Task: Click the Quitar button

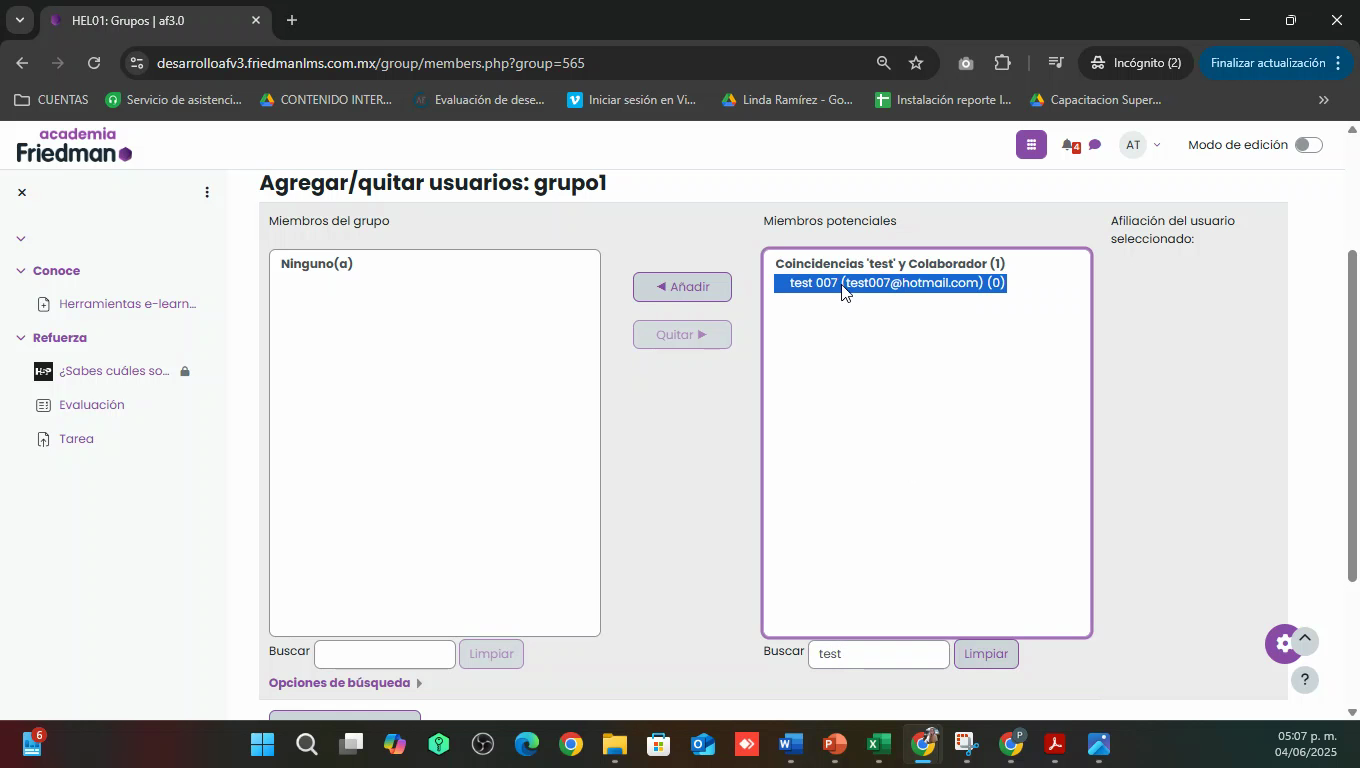Action: (x=682, y=334)
